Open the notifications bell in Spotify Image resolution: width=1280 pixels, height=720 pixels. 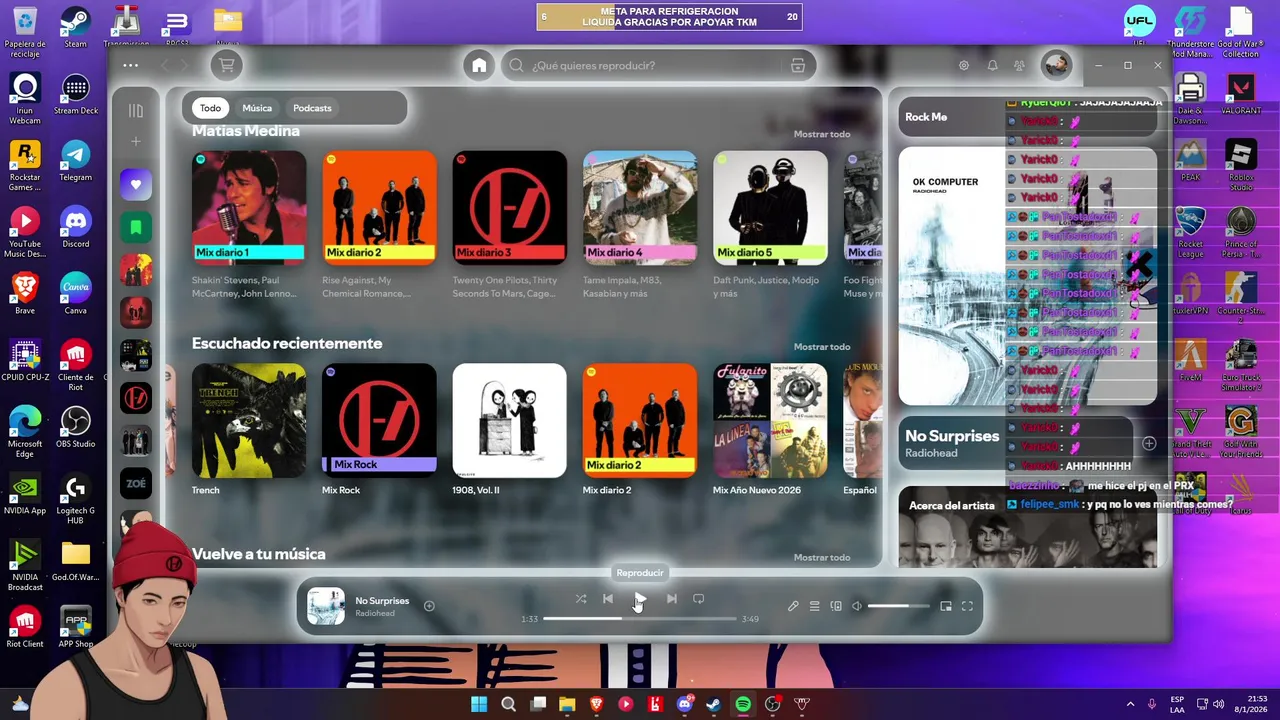click(x=992, y=65)
